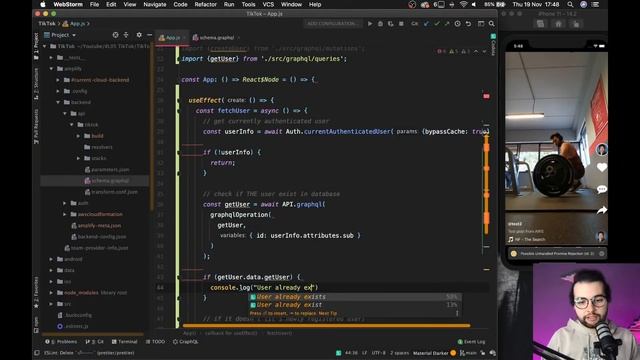Click the creator profile avatar on phone simulator
Screen dimensions: 640x360
pyautogui.click(x=602, y=149)
